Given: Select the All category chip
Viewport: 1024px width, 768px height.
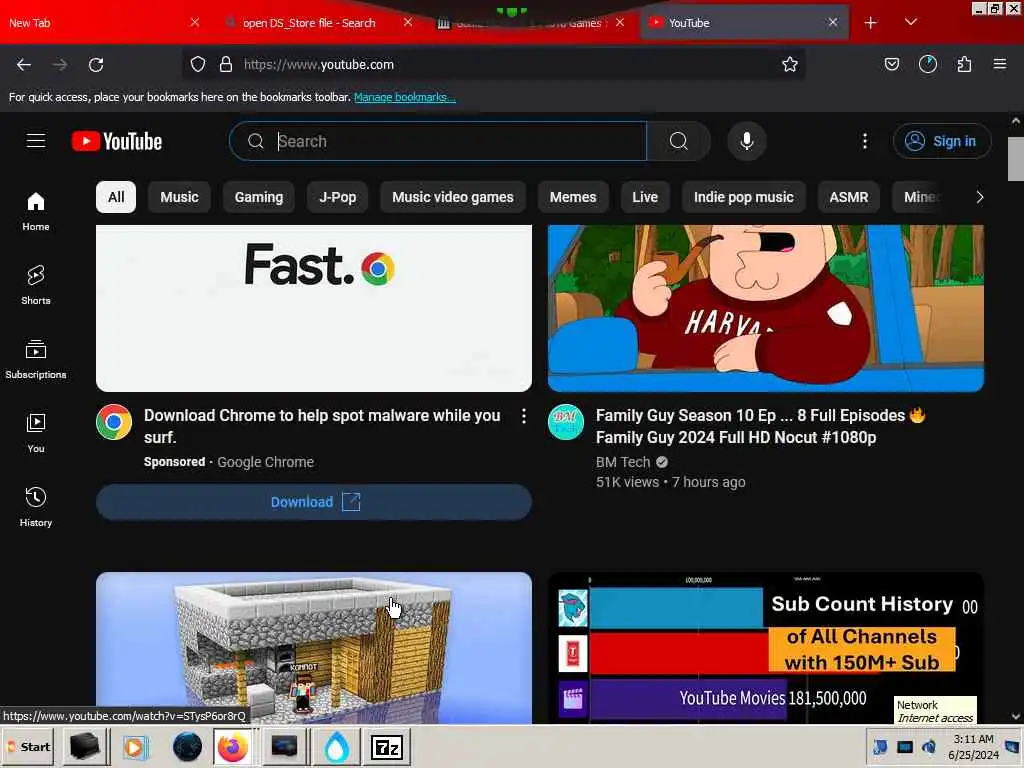Looking at the screenshot, I should point(116,197).
